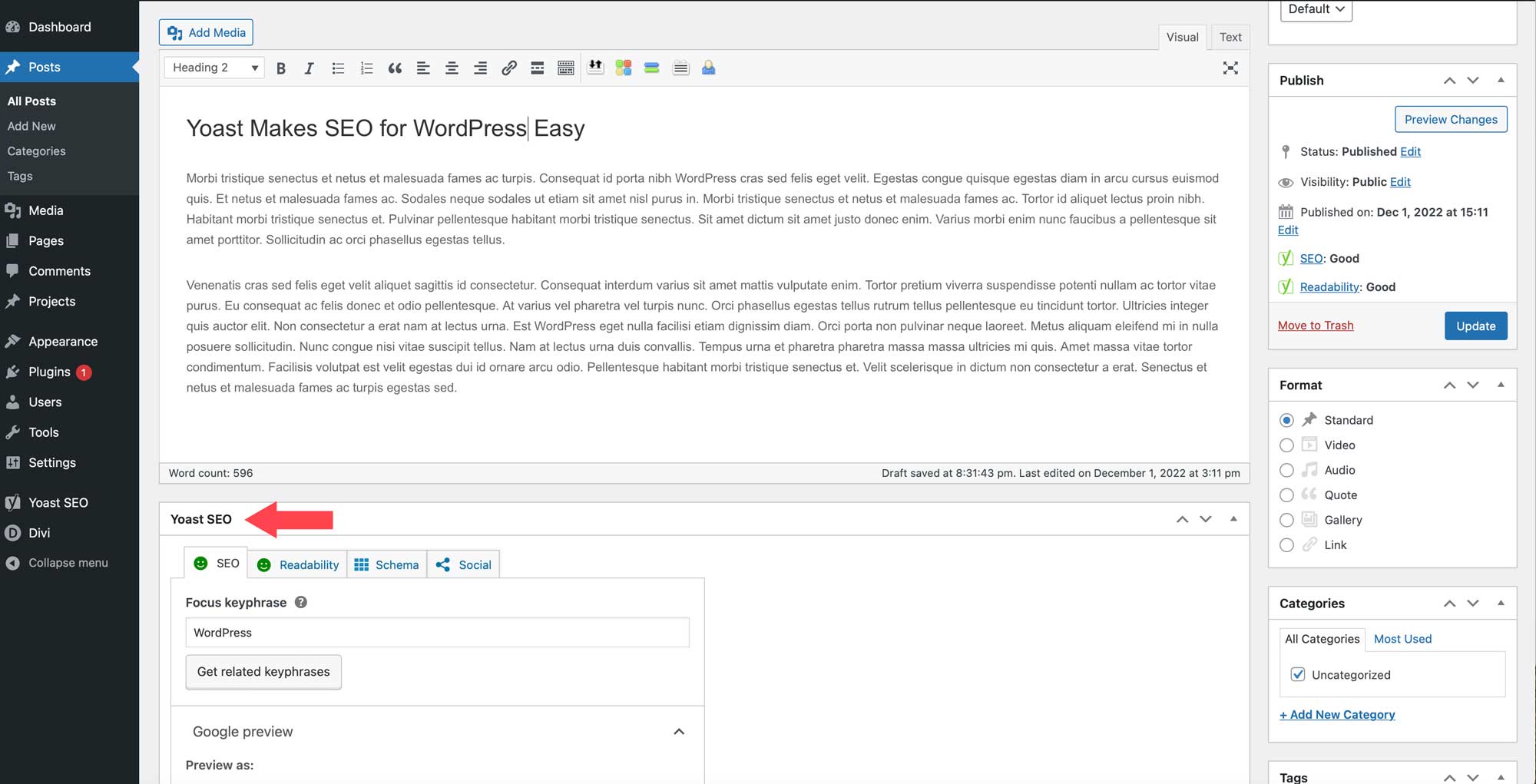
Task: Toggle bold formatting in editor toolbar
Action: pos(281,68)
